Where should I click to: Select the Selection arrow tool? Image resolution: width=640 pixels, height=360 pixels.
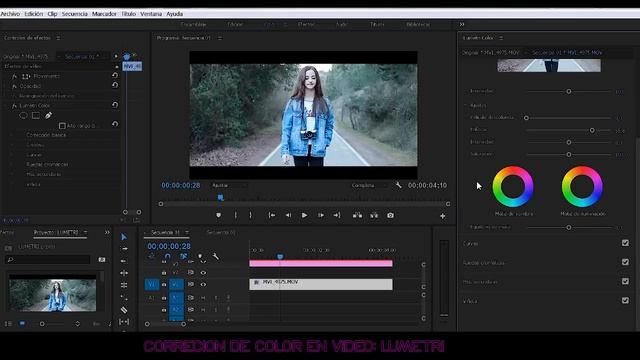coord(124,237)
